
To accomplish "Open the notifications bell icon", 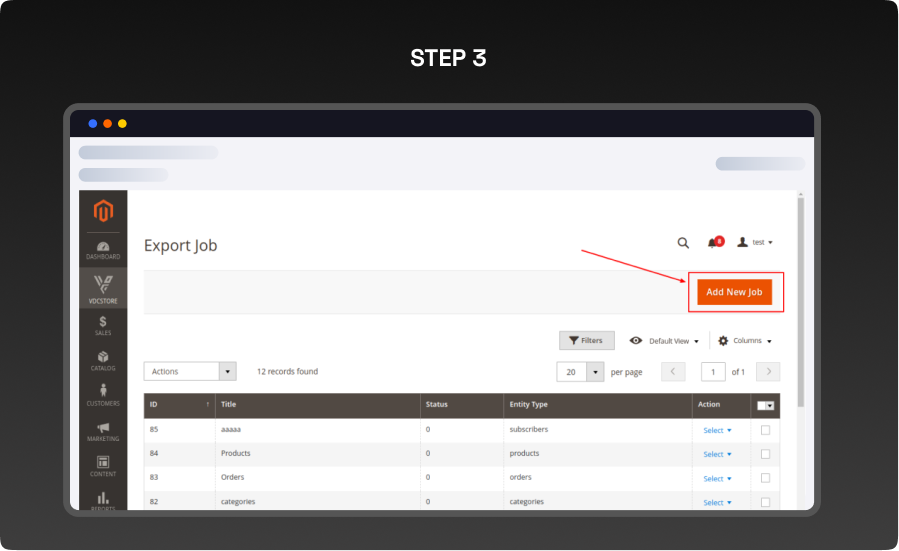I will point(713,242).
